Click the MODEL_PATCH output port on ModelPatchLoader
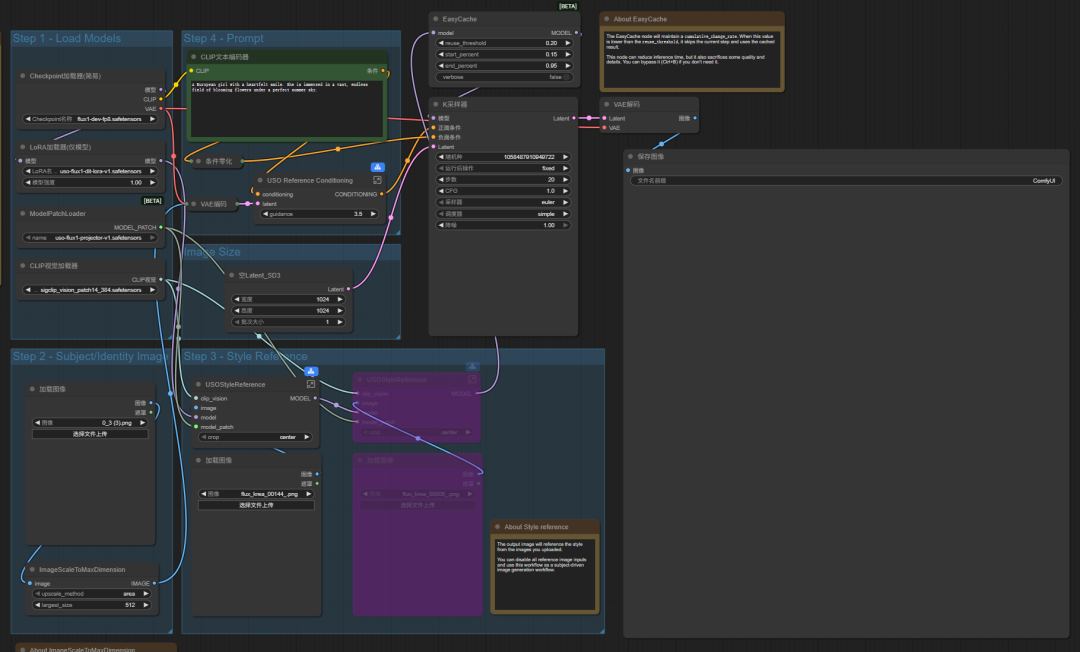The image size is (1080, 652). 161,227
